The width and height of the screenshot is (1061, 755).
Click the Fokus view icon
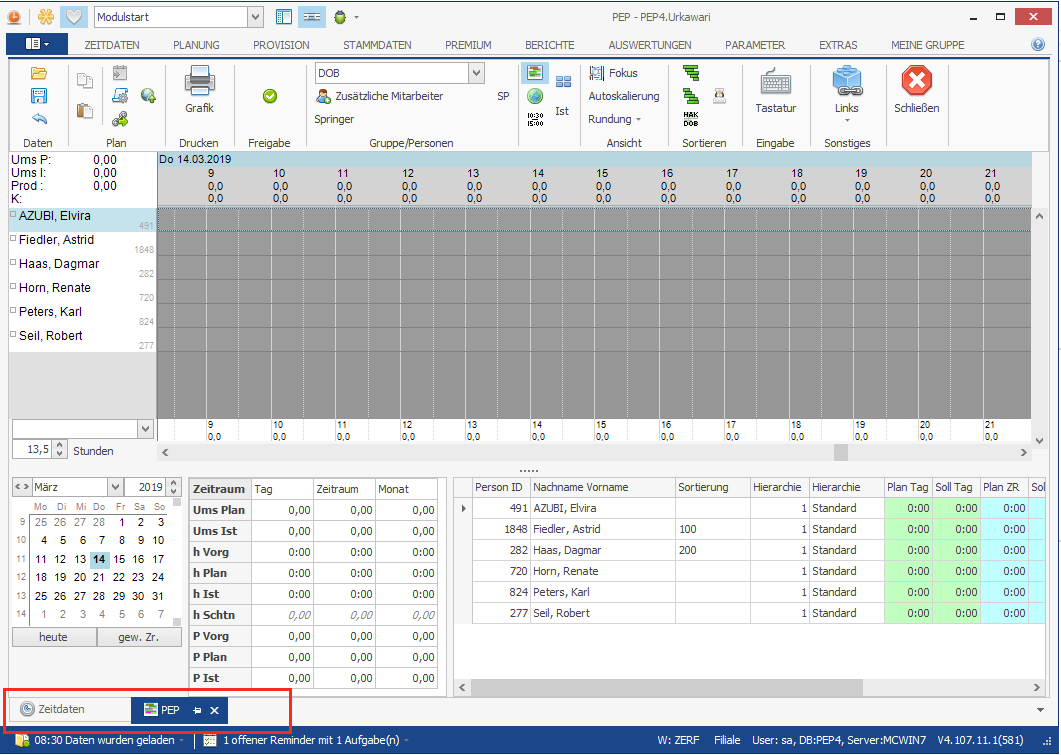597,73
